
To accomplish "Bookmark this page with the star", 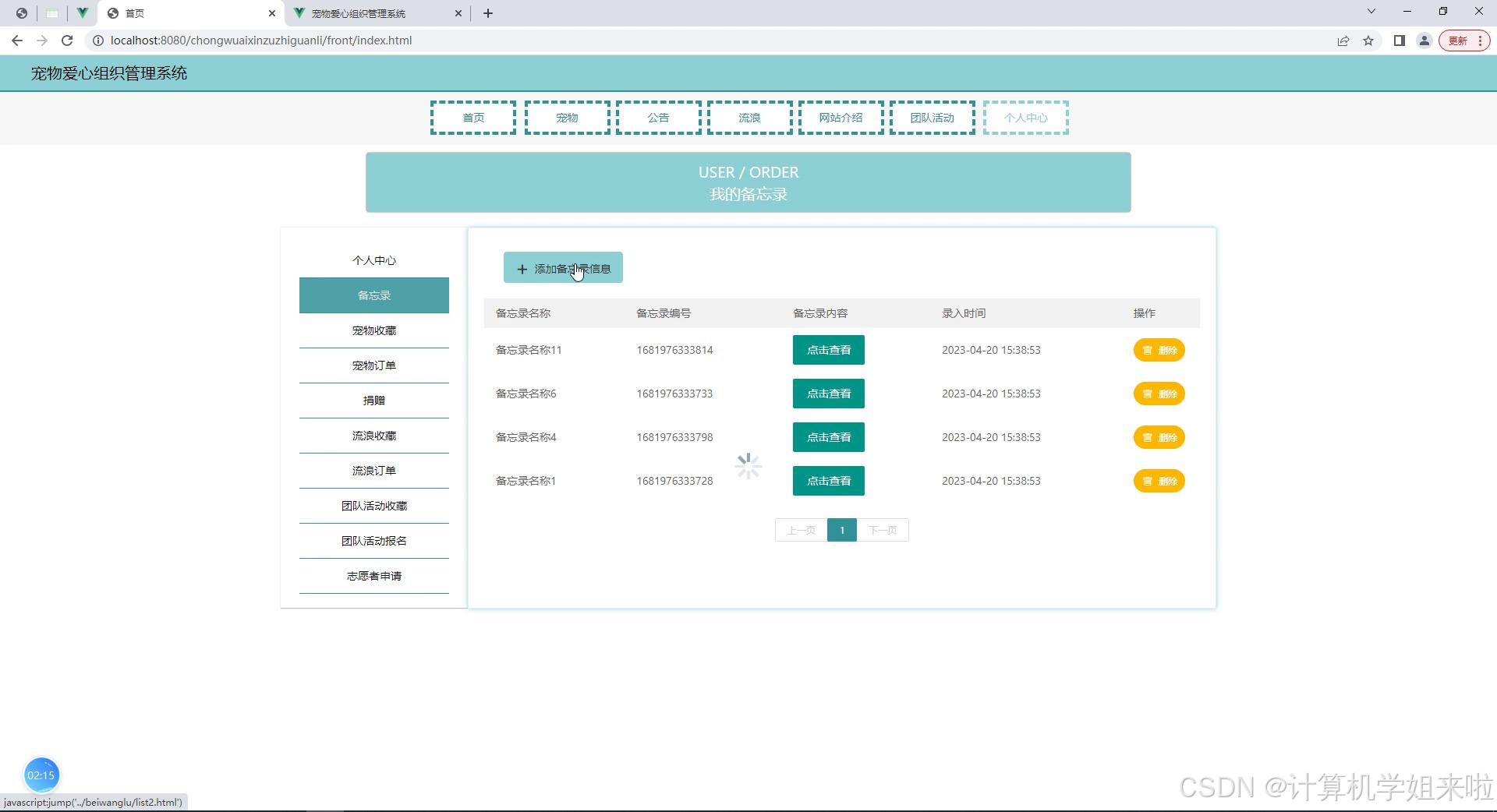I will 1368,41.
